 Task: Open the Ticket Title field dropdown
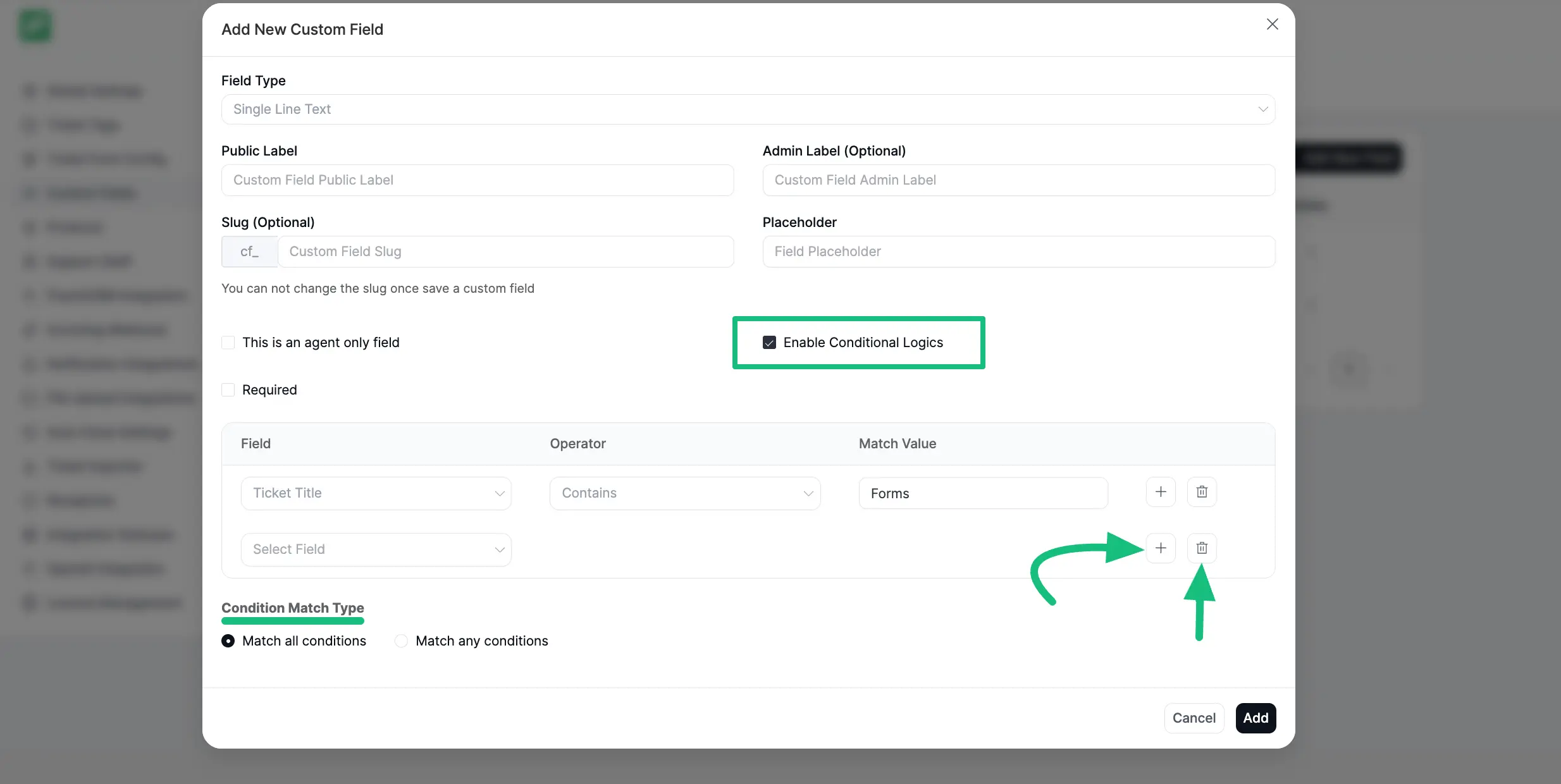[x=376, y=493]
